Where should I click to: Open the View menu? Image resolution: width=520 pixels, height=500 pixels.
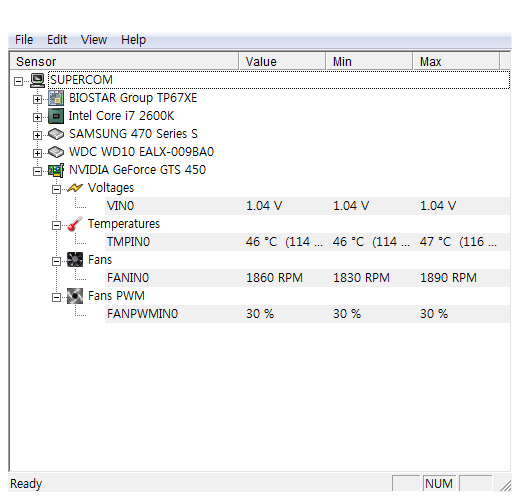[x=94, y=40]
